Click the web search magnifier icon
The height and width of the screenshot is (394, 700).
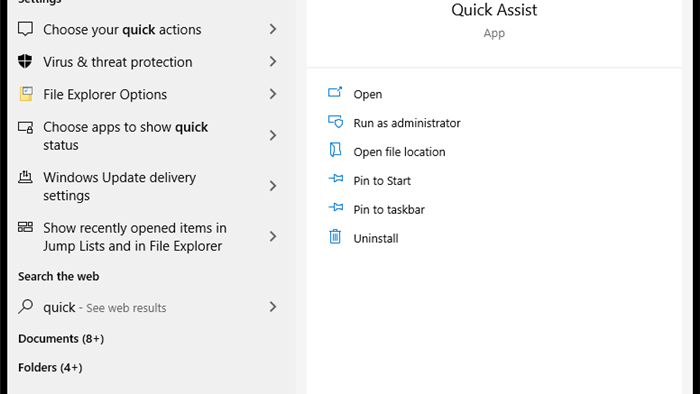tap(25, 307)
